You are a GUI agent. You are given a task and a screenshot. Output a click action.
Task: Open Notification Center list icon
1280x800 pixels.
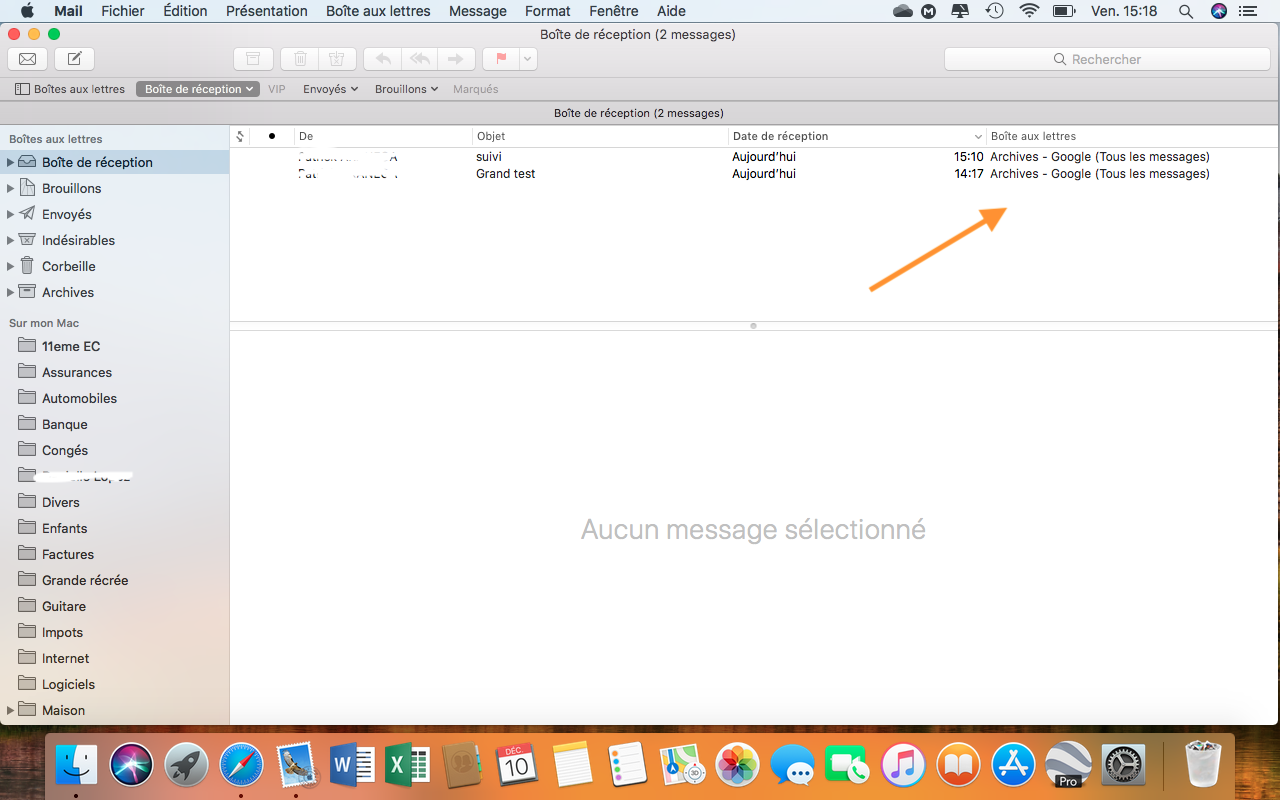coord(1250,11)
